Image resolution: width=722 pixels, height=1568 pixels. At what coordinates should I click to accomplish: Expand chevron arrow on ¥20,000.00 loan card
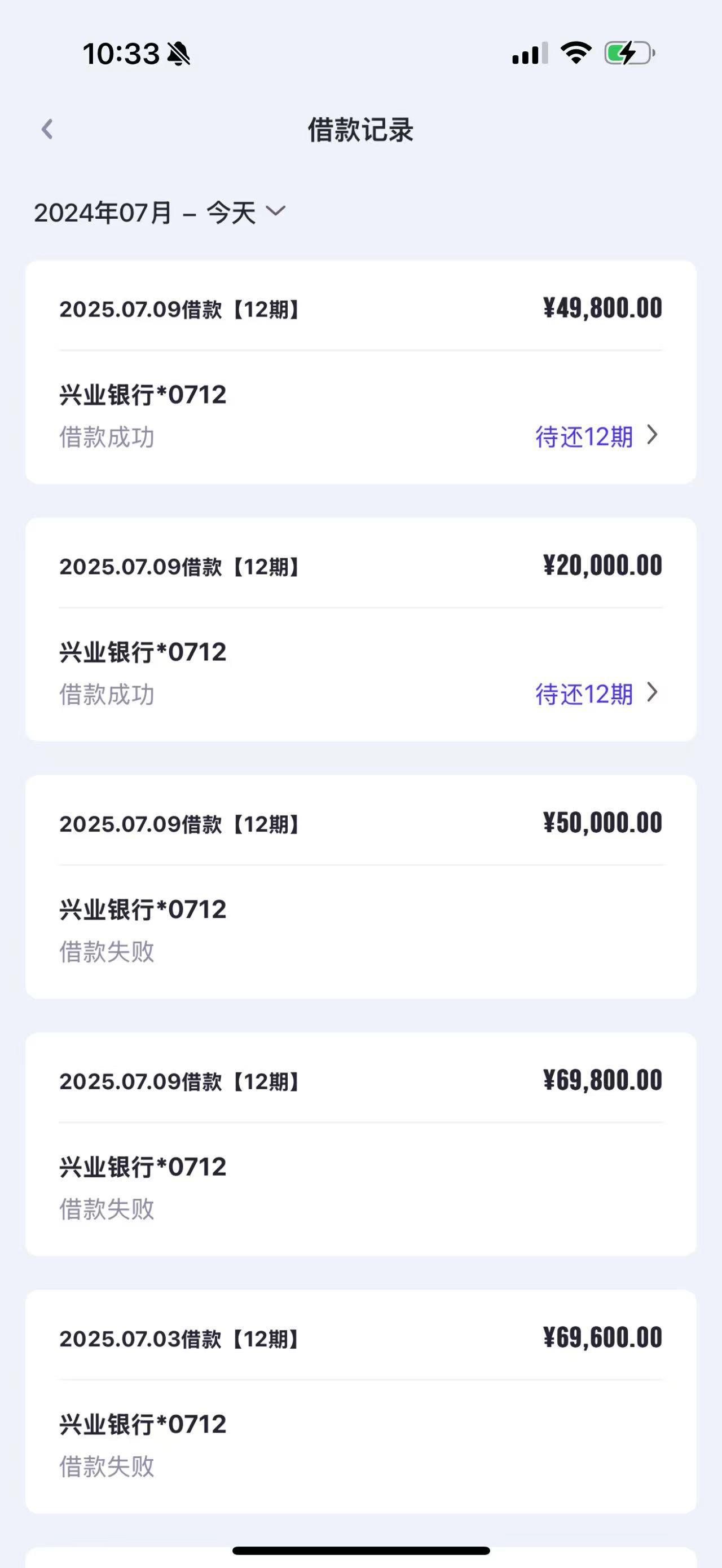coord(653,692)
